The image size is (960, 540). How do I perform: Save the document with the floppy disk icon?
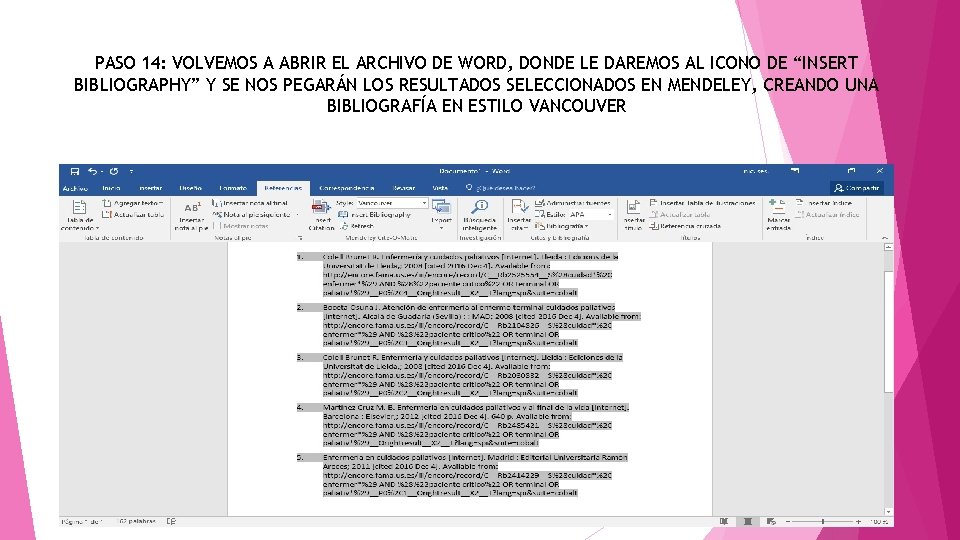click(x=75, y=171)
